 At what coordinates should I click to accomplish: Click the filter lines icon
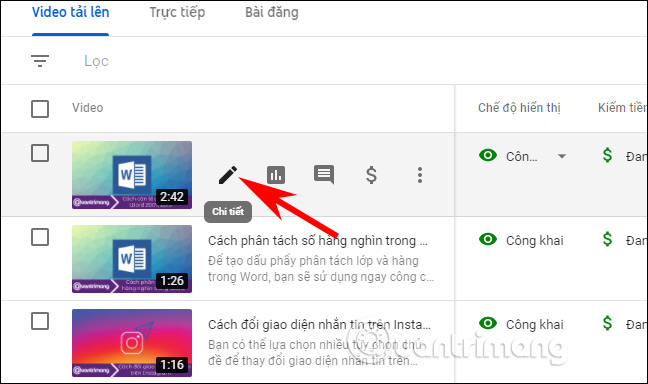[40, 61]
